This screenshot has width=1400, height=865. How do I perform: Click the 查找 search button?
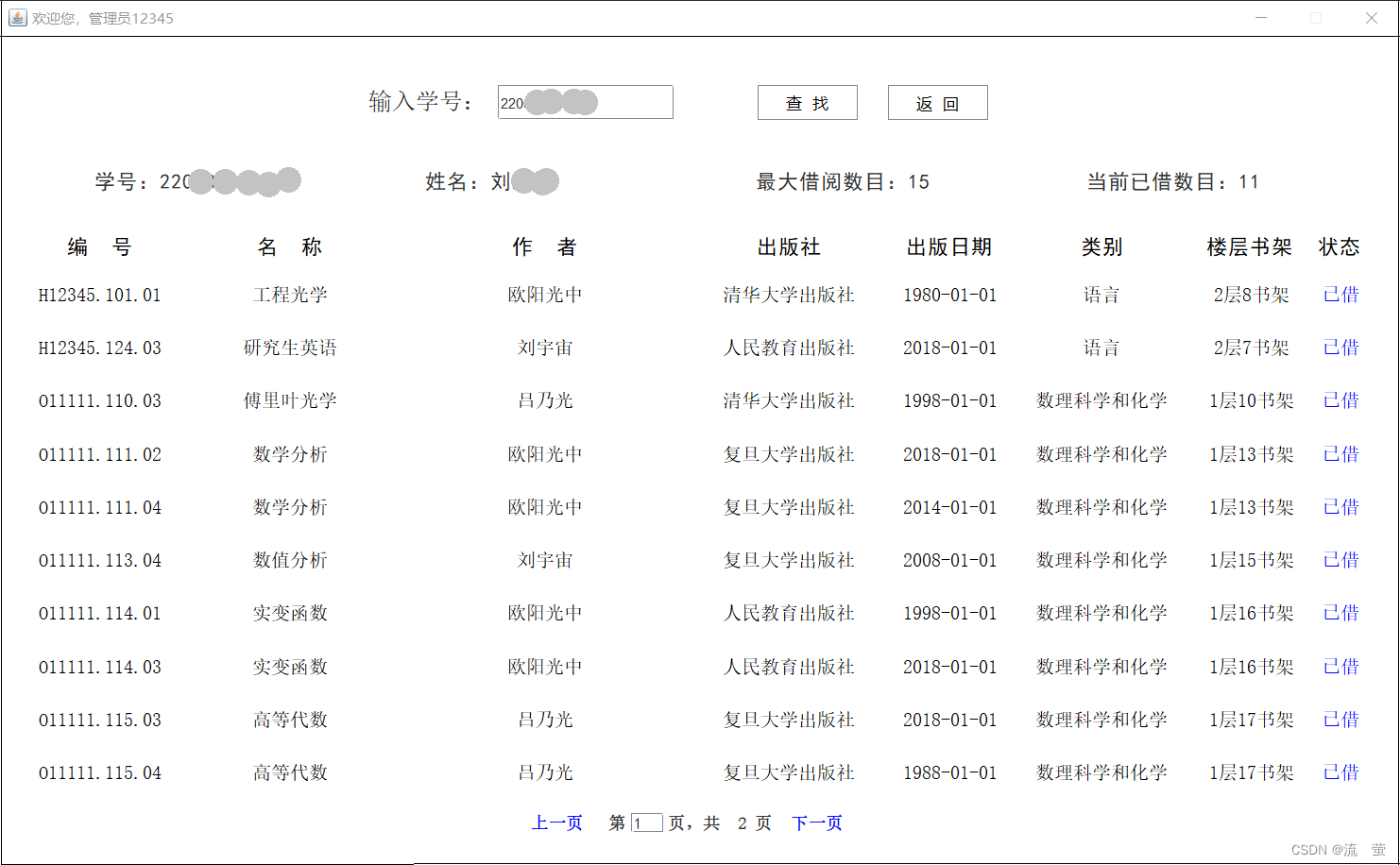tap(807, 103)
